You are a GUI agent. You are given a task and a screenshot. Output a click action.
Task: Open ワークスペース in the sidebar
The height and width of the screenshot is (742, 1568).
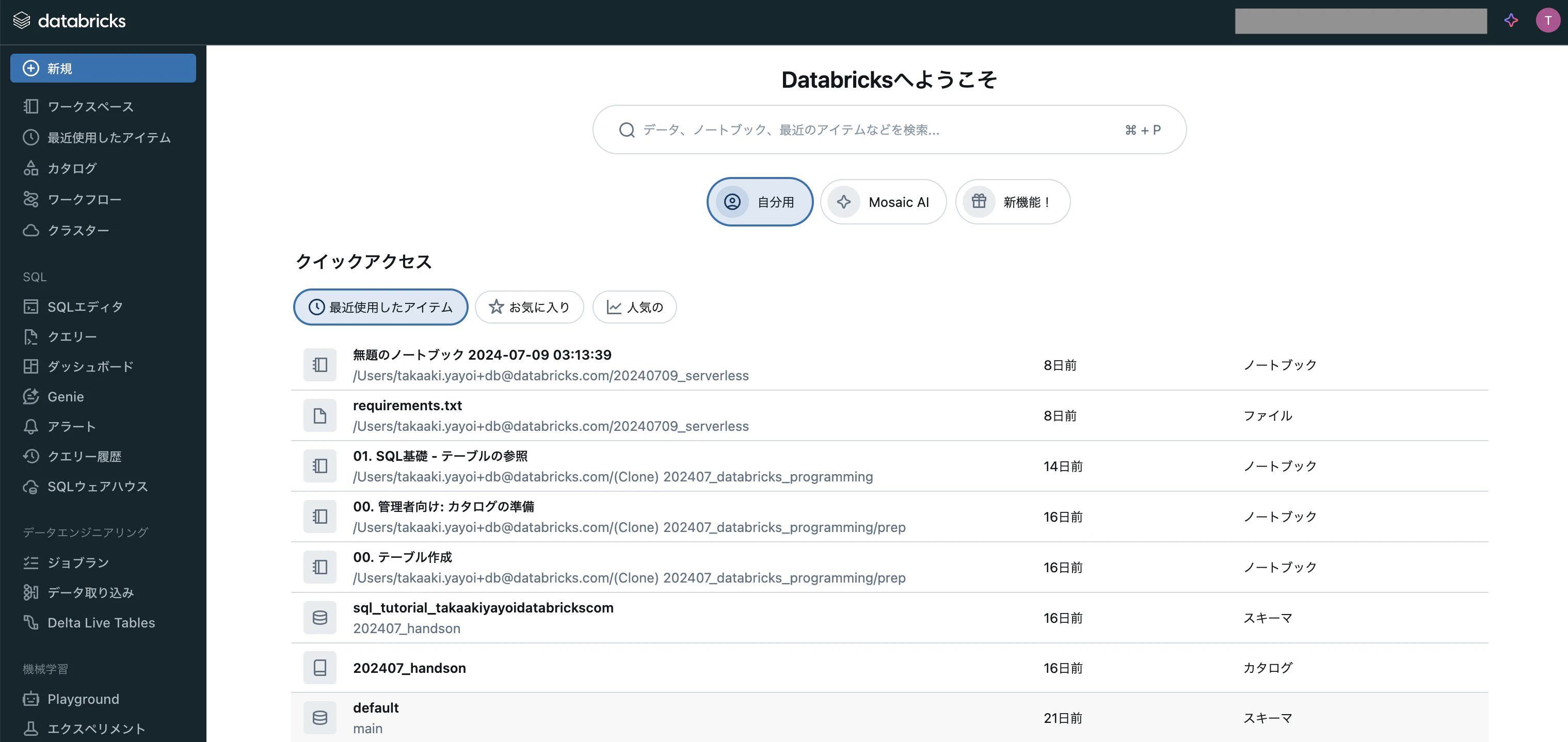(90, 106)
